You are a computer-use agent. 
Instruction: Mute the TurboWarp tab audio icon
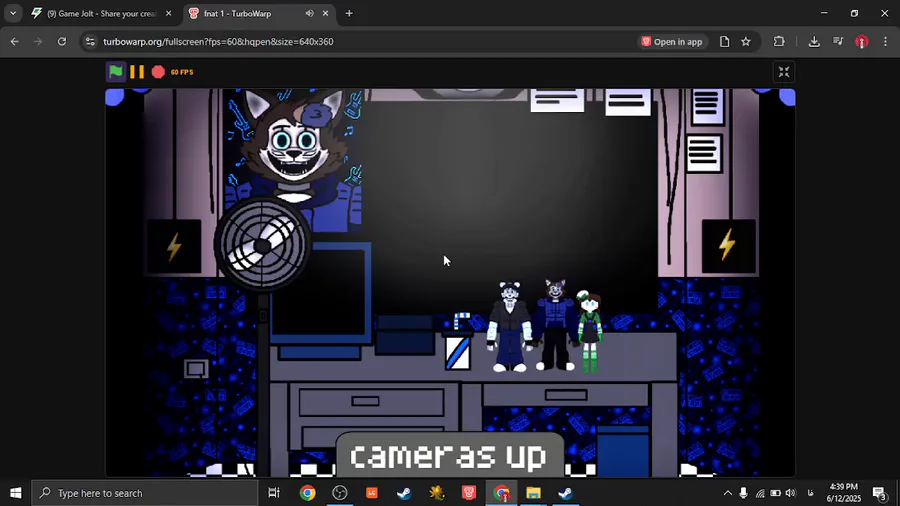click(x=309, y=13)
